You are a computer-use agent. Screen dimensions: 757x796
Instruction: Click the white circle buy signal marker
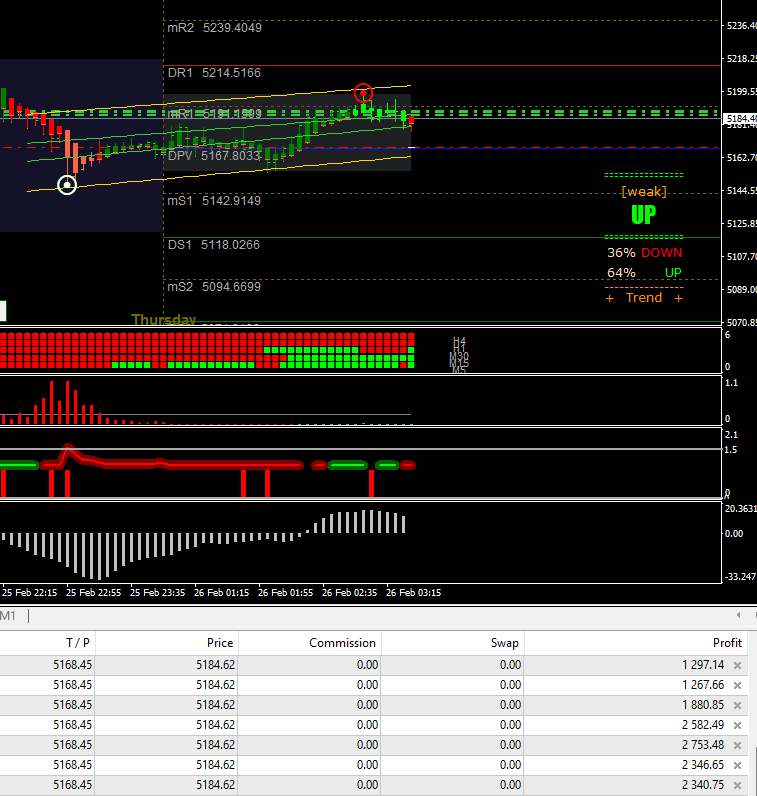[x=67, y=185]
